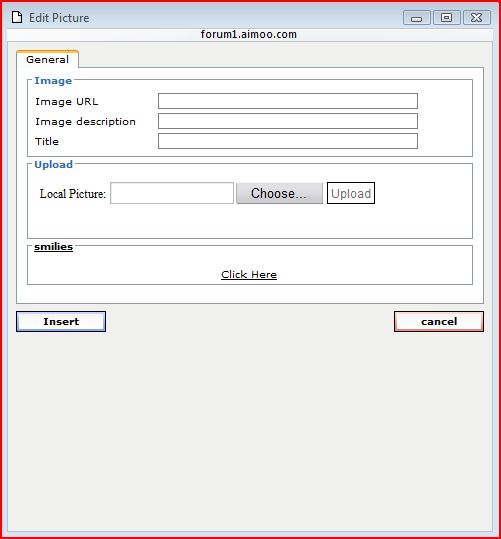501x539 pixels.
Task: Click the Local Picture label
Action: pyautogui.click(x=73, y=194)
